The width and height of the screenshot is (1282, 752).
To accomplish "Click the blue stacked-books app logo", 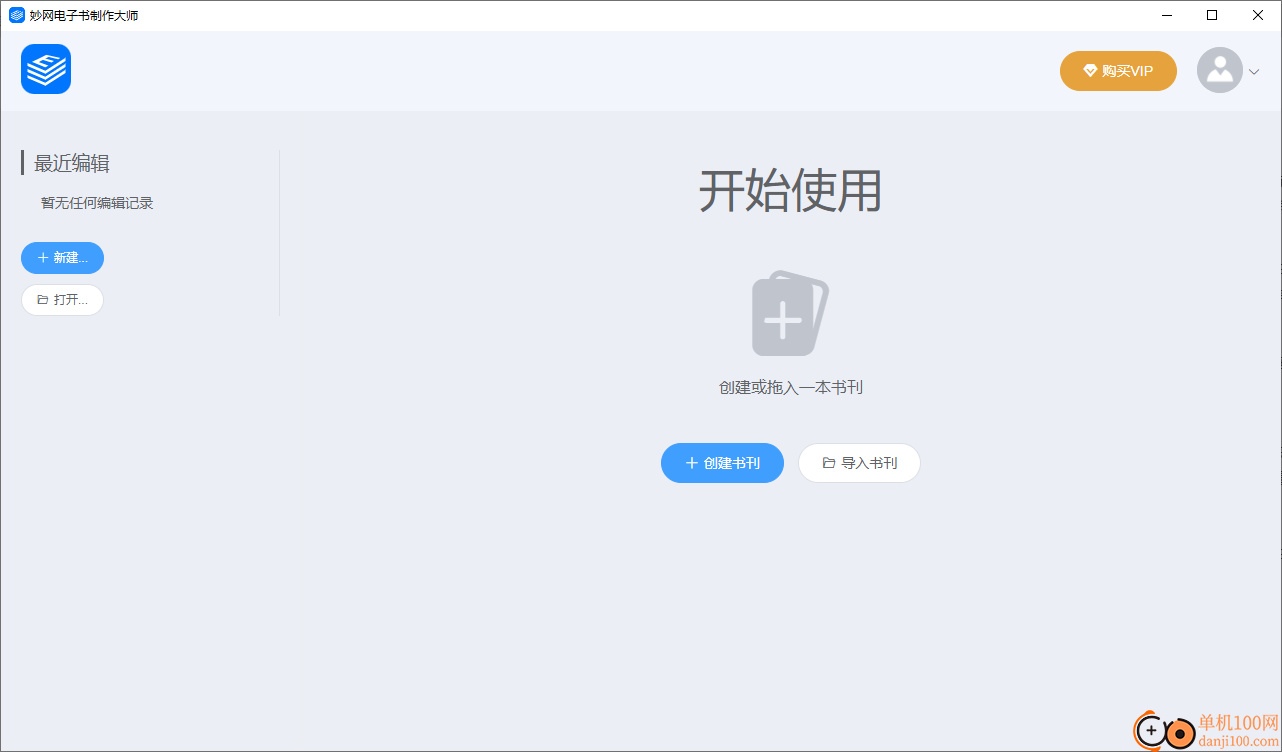I will click(46, 69).
